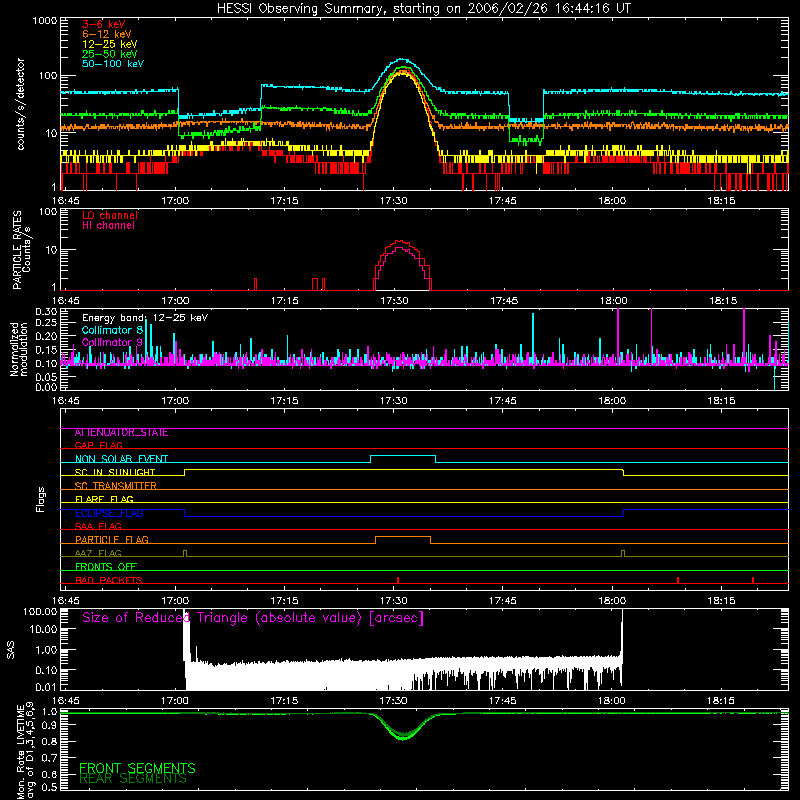The width and height of the screenshot is (800, 800).
Task: Click the GAP_FLAG label
Action: (98, 445)
